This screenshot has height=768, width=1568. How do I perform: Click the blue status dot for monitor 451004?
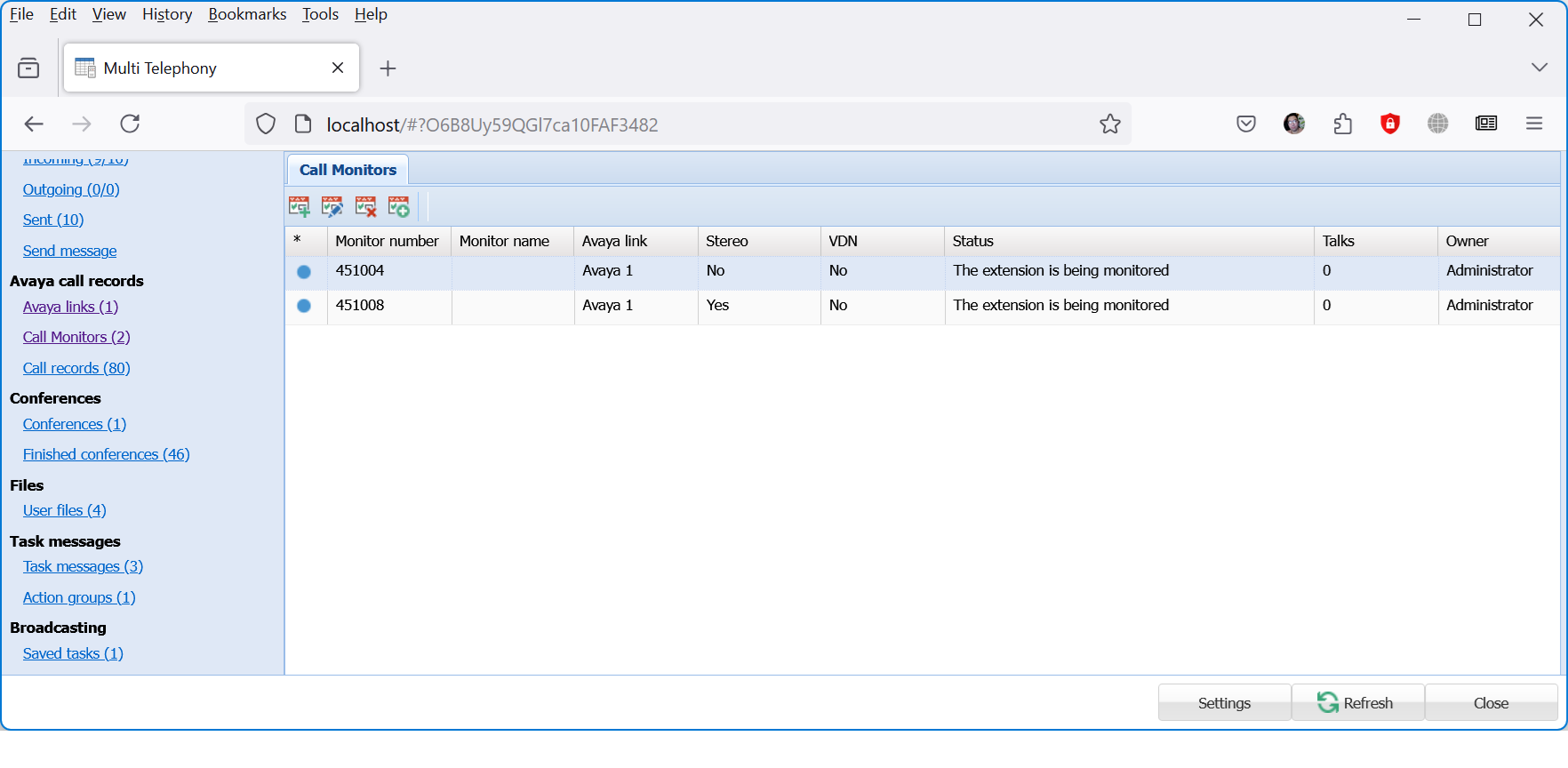[304, 272]
